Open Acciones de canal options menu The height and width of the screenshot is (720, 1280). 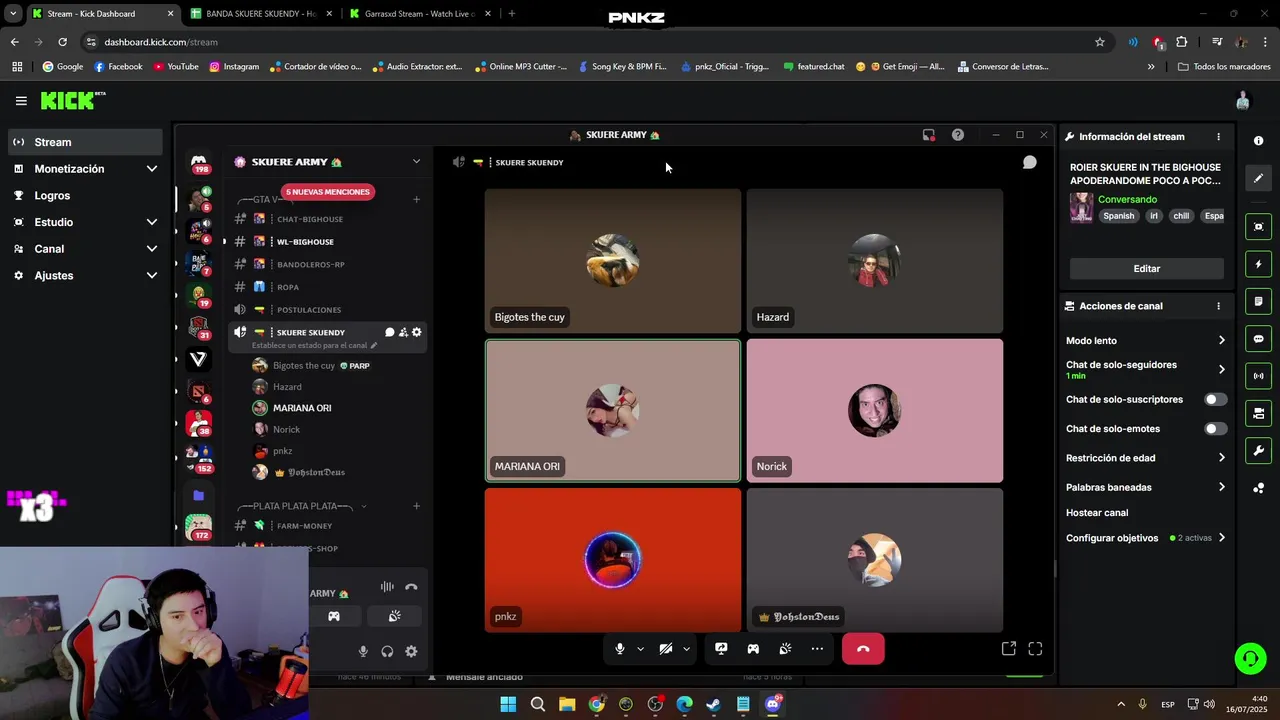[x=1218, y=306]
